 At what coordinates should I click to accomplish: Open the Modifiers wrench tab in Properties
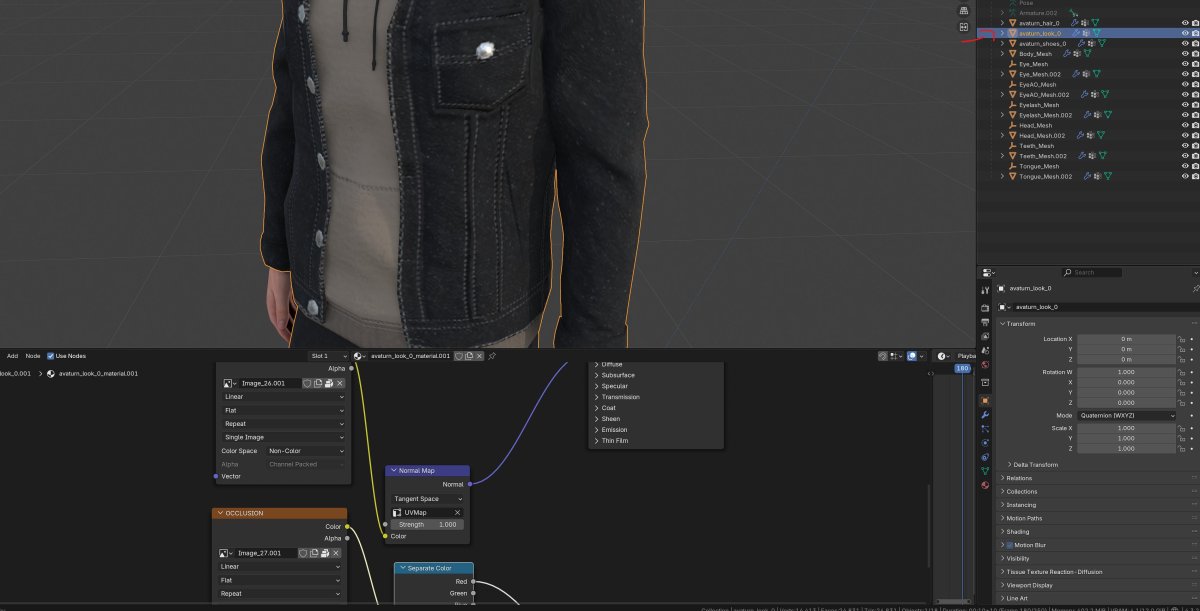pos(985,414)
